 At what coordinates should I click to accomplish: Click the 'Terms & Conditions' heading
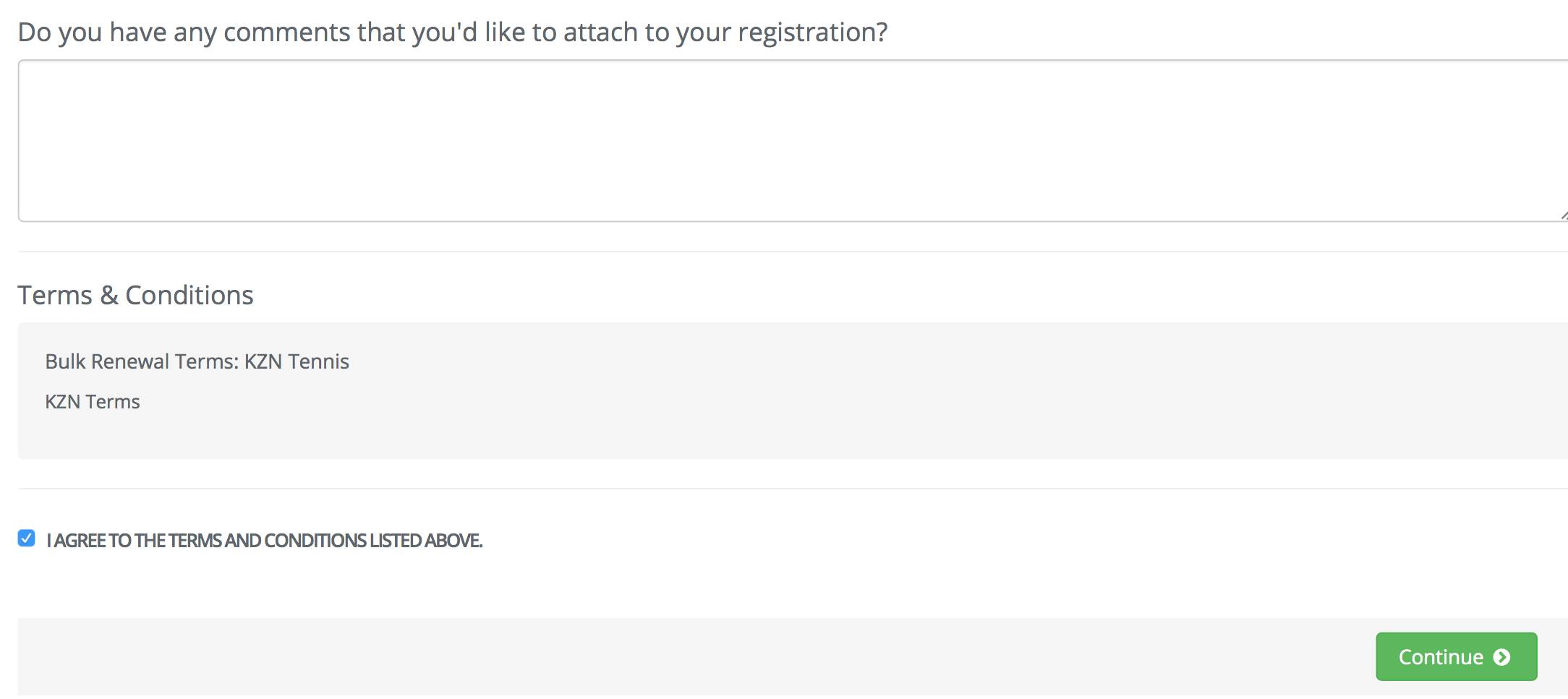tap(135, 295)
